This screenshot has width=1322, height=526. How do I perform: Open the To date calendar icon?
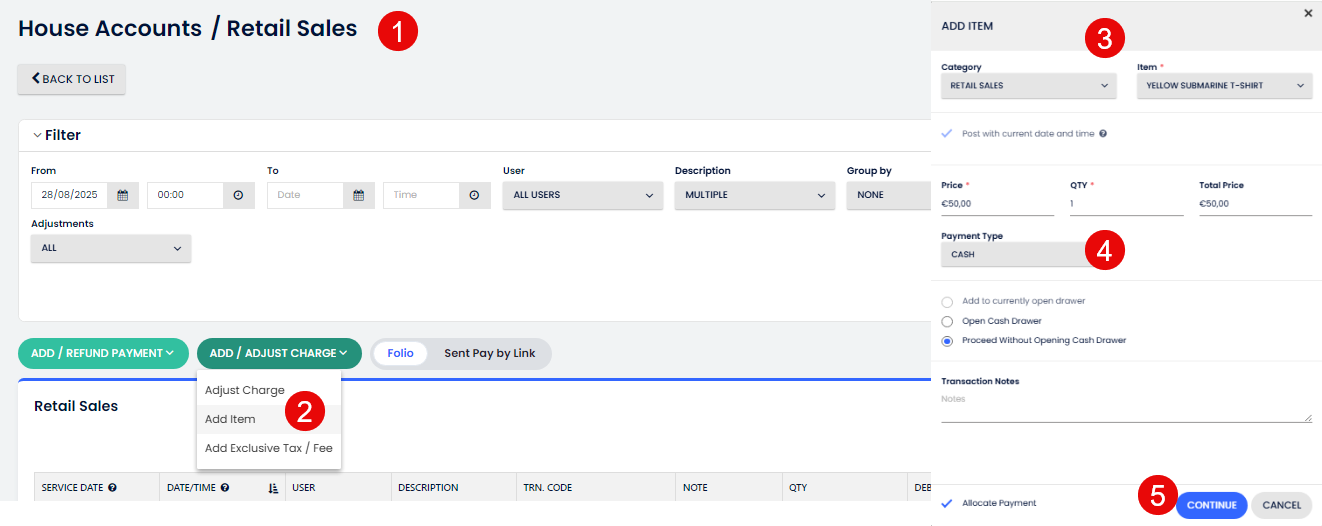tap(358, 195)
